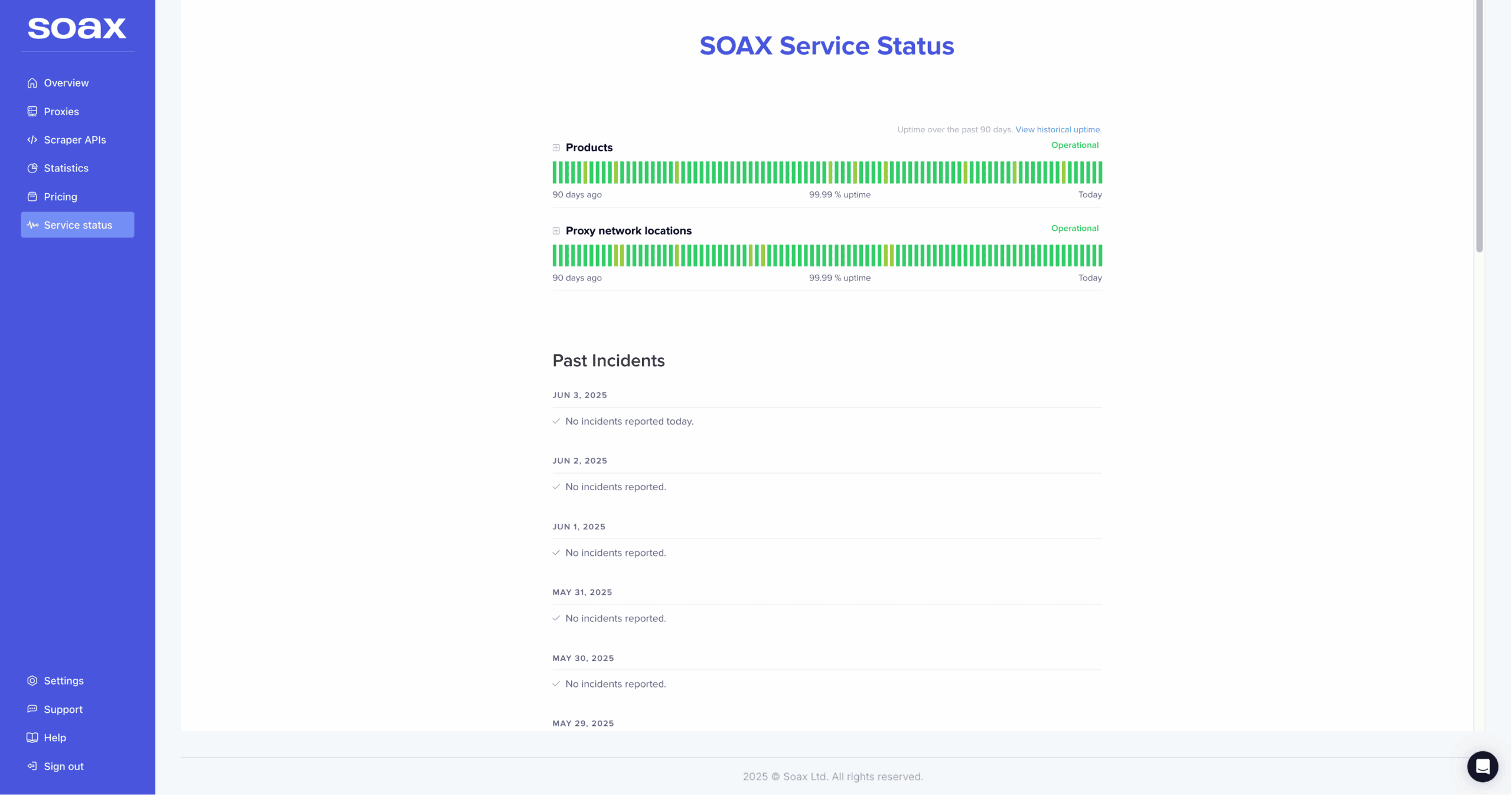Go to Proxies page

[x=77, y=111]
